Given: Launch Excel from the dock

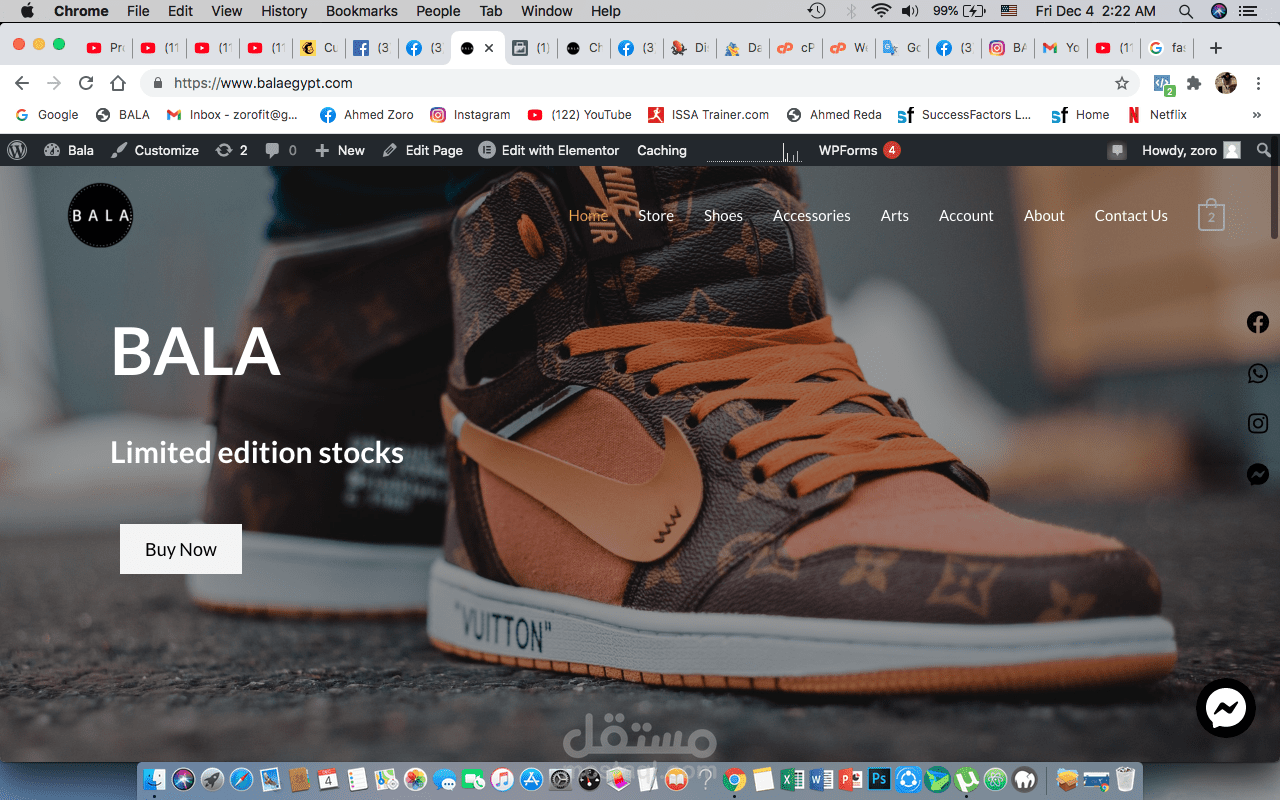Looking at the screenshot, I should 793,779.
